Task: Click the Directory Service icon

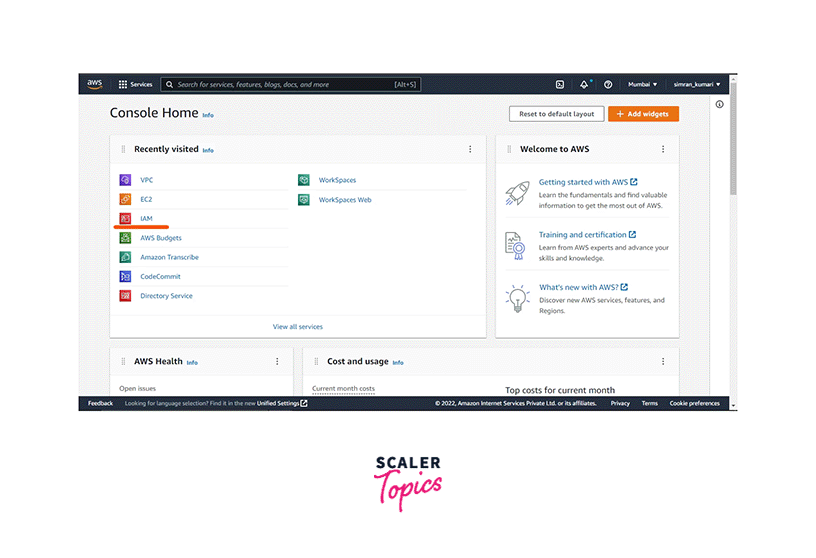Action: (x=125, y=296)
